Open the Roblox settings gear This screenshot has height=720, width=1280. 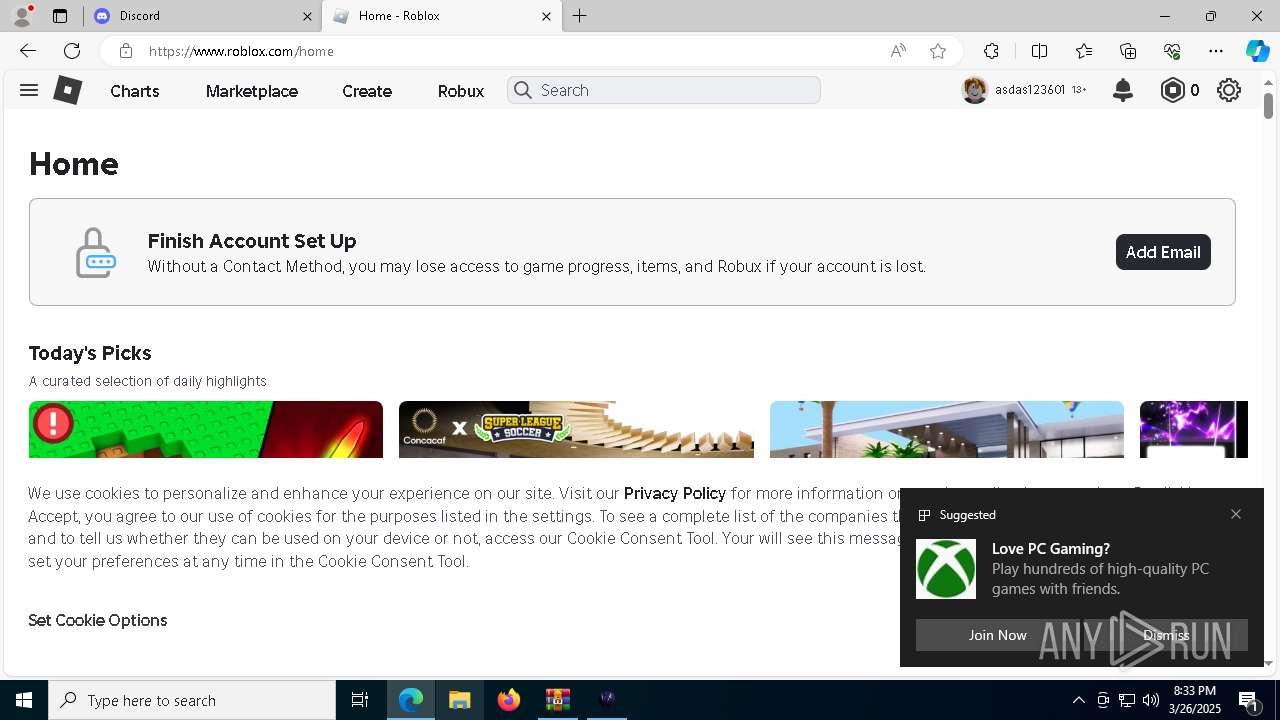tap(1229, 90)
